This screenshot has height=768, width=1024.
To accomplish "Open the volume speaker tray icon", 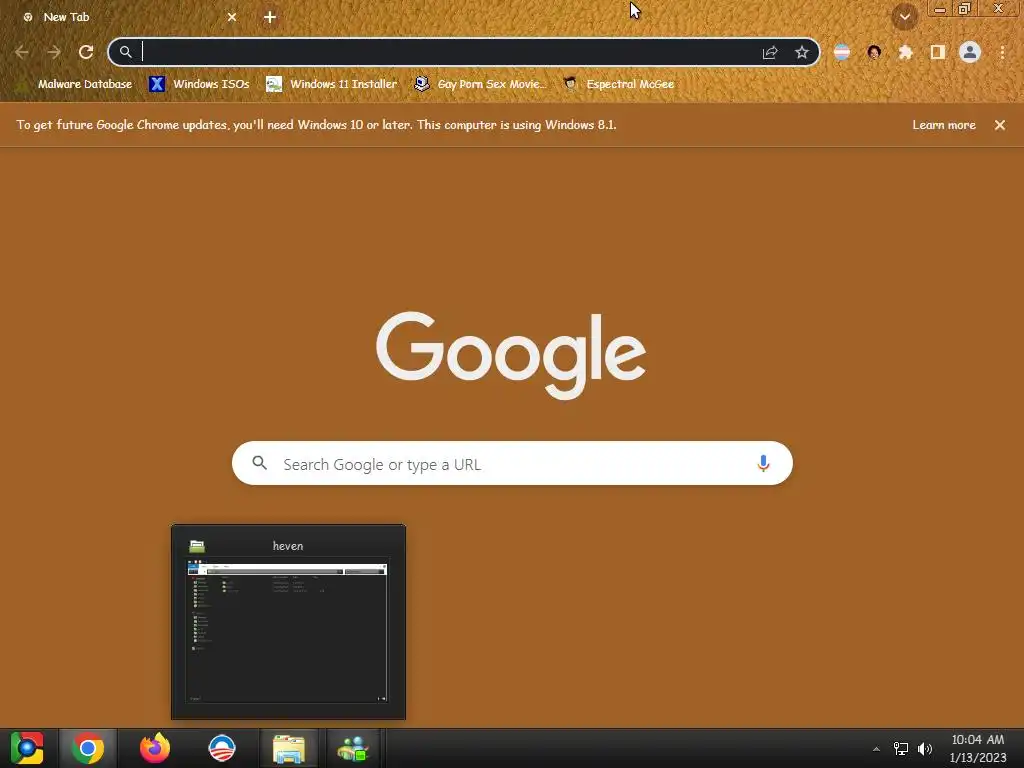I will pos(925,749).
